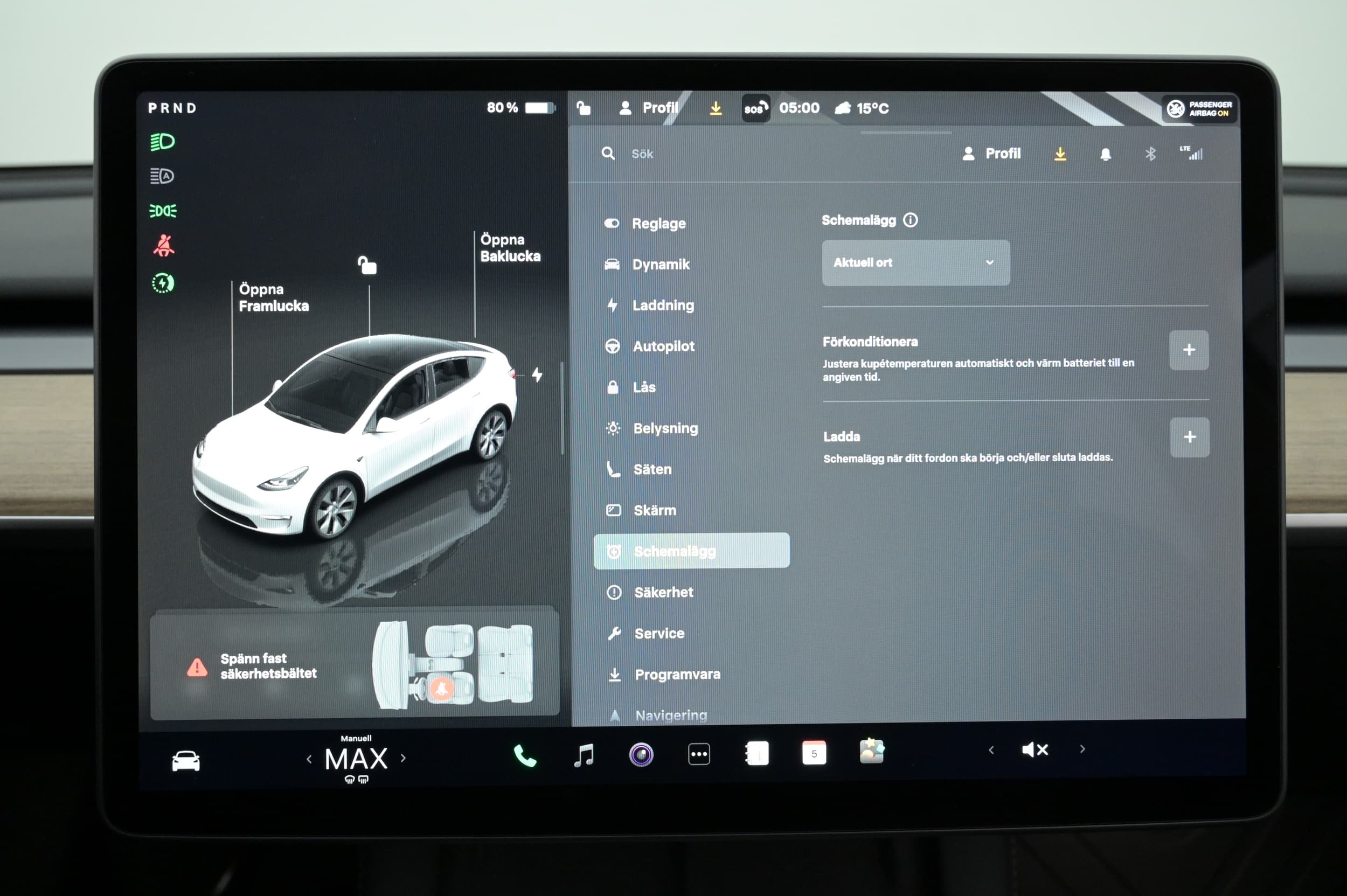Tap the charge port lightning icon
The image size is (1347, 896).
point(537,375)
